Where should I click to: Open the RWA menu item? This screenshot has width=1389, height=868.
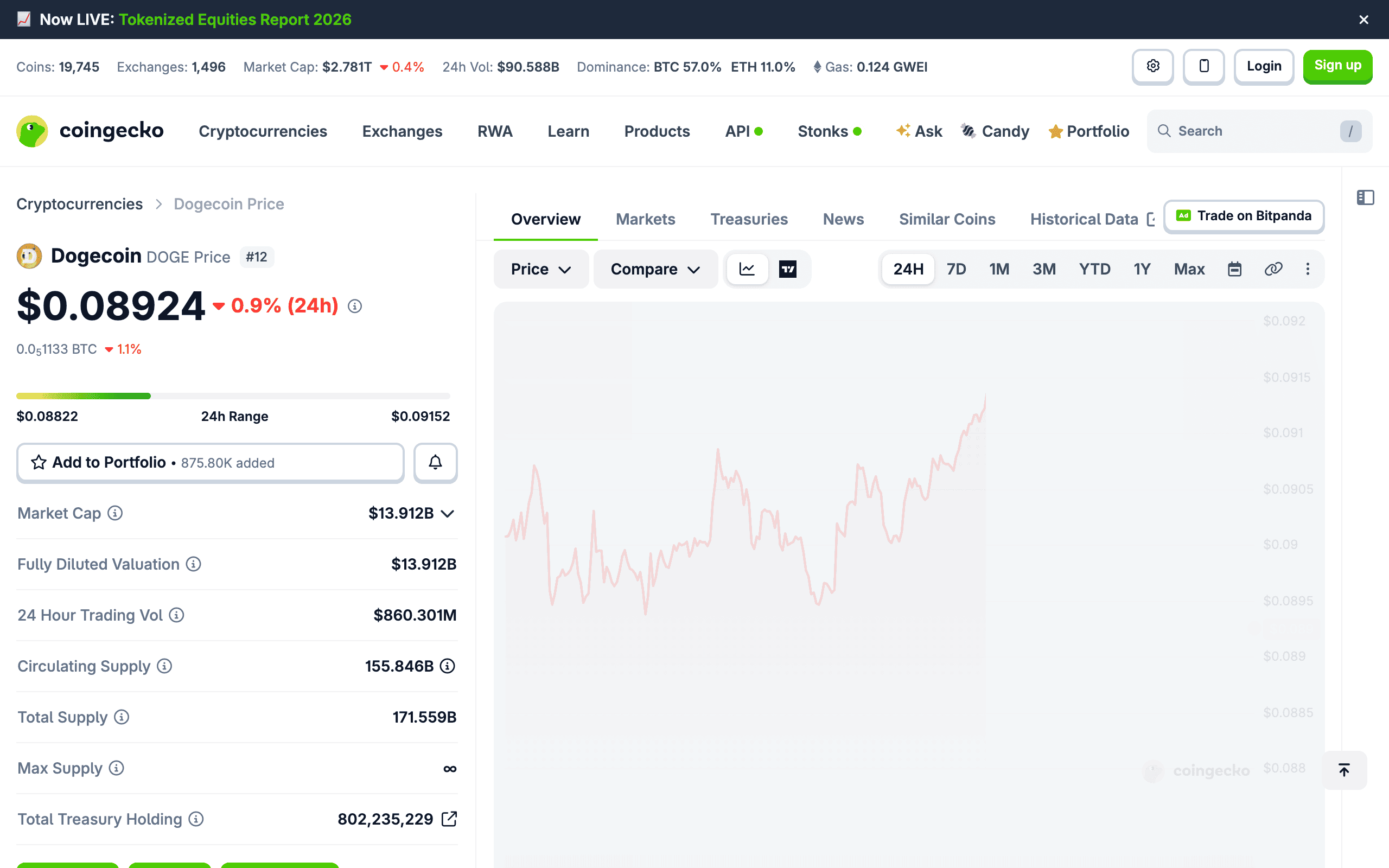click(x=495, y=131)
